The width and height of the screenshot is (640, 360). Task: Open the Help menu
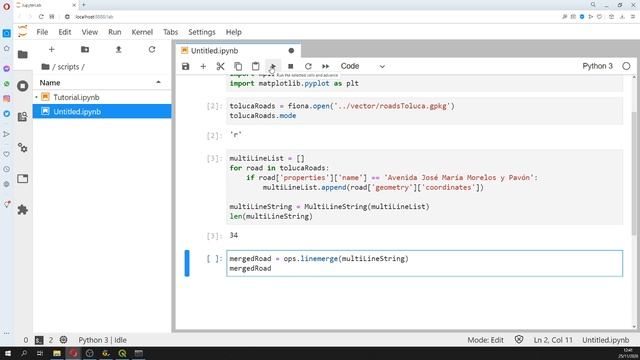[233, 32]
